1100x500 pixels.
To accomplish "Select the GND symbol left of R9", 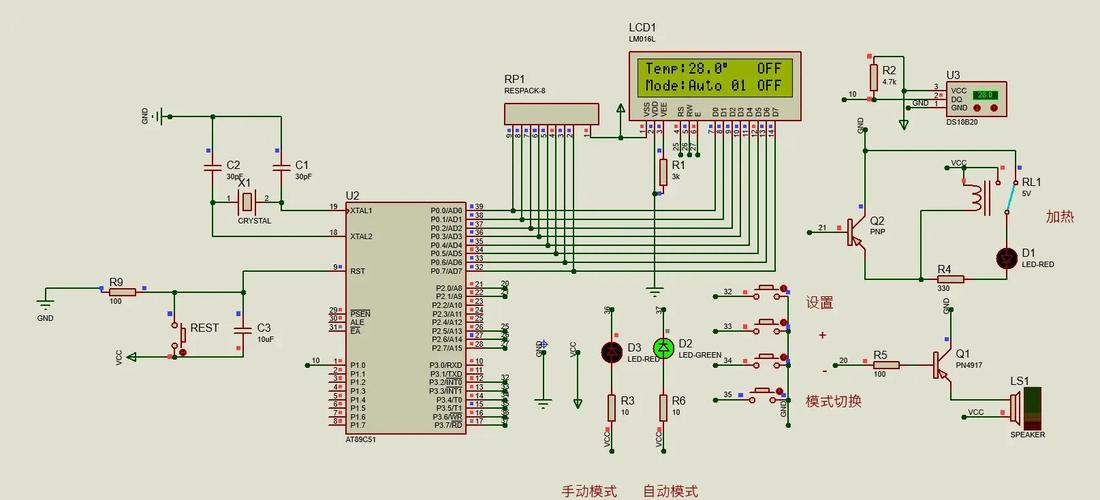I will 46,304.
